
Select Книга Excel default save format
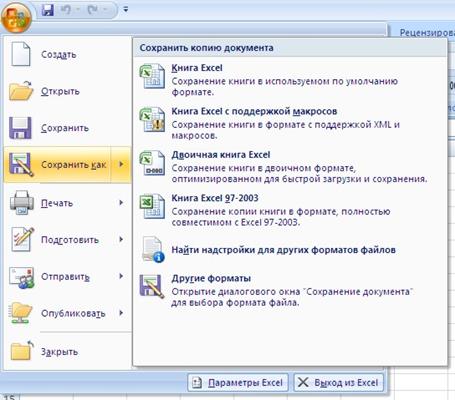pyautogui.click(x=289, y=80)
